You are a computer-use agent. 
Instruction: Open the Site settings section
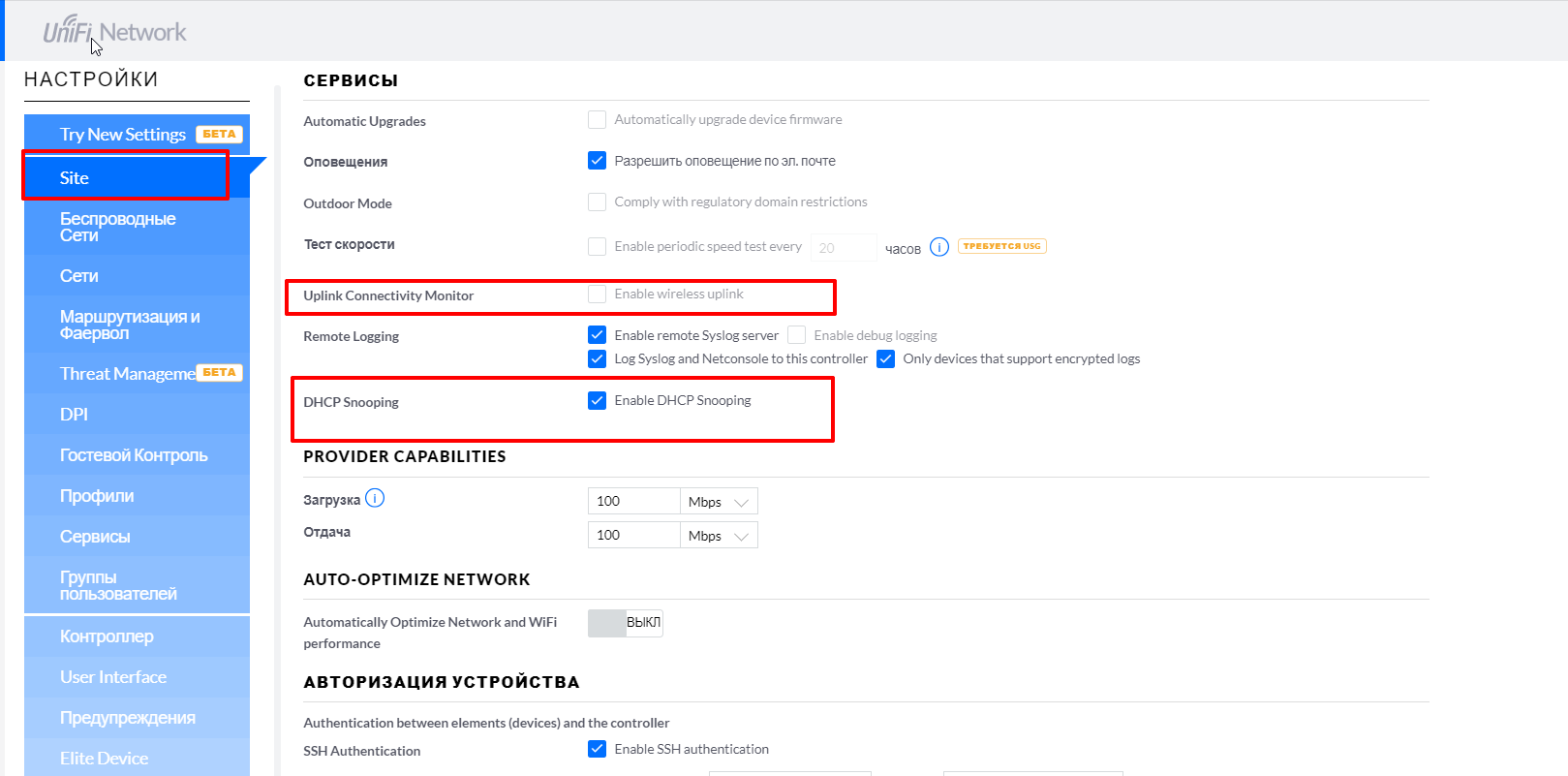click(x=126, y=177)
